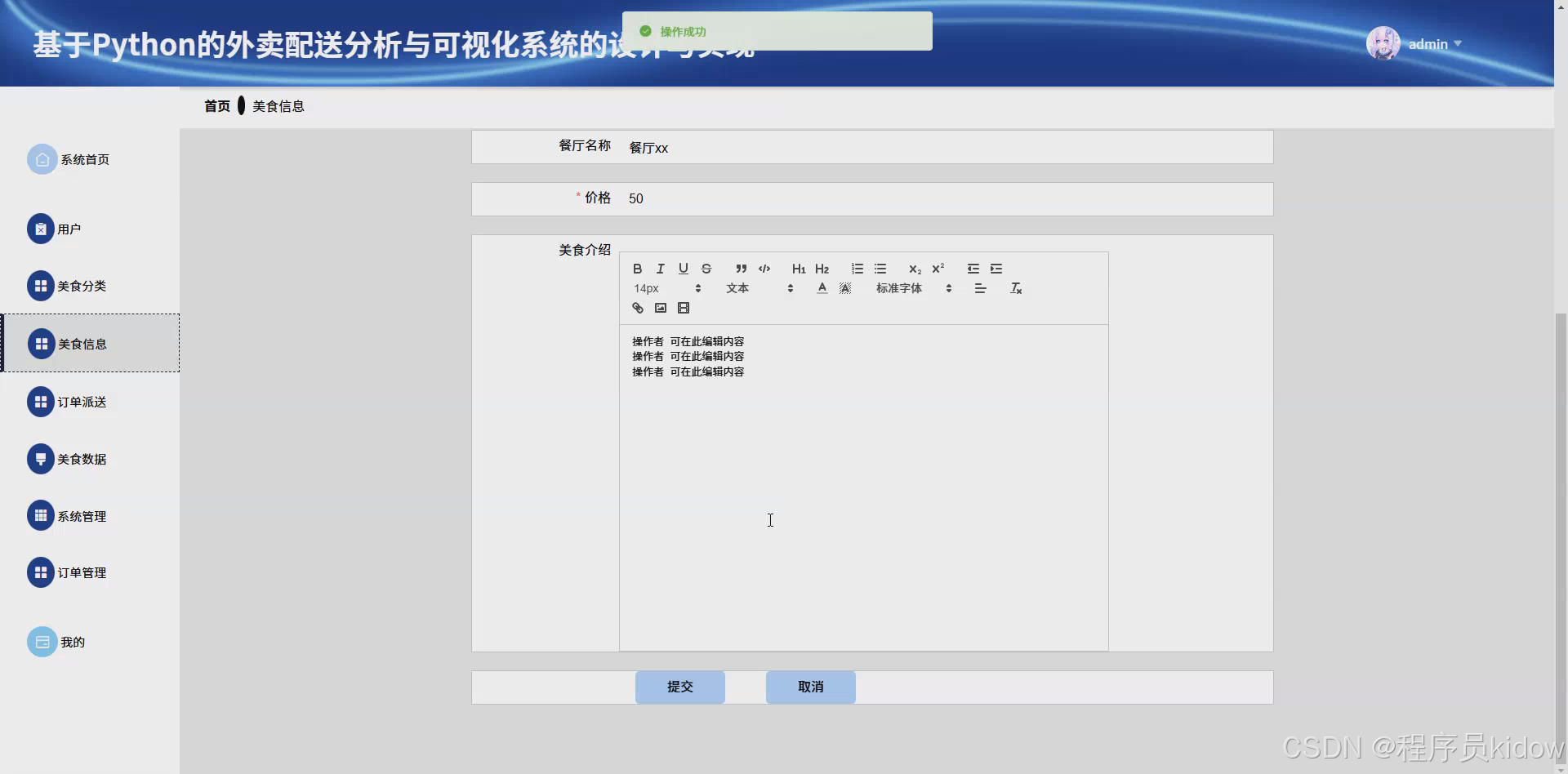The width and height of the screenshot is (1568, 774).
Task: Open the admin user dropdown menu
Action: pyautogui.click(x=1432, y=43)
